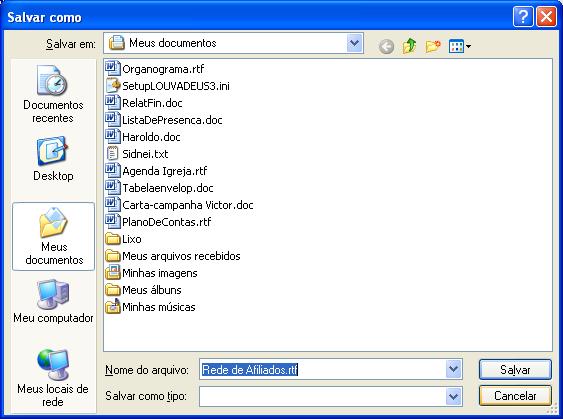Open the Views menu icon

point(460,46)
